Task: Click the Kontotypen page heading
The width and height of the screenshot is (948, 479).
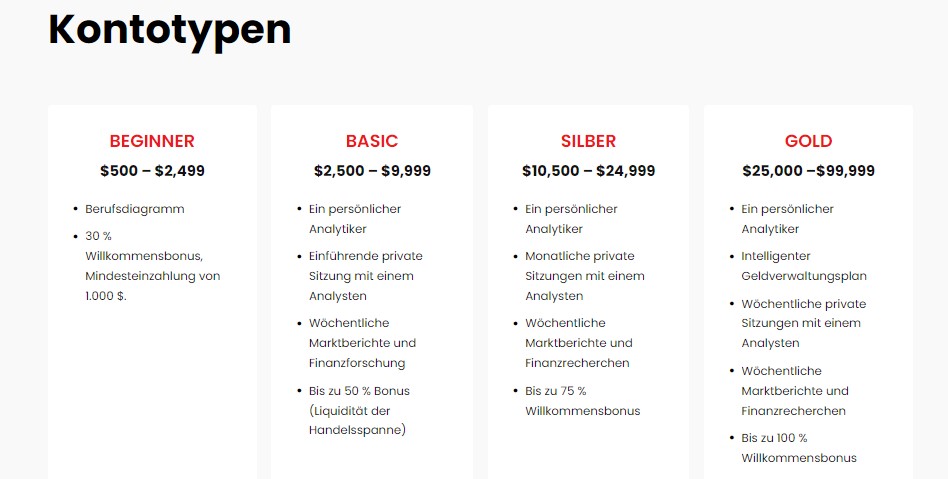Action: click(170, 30)
